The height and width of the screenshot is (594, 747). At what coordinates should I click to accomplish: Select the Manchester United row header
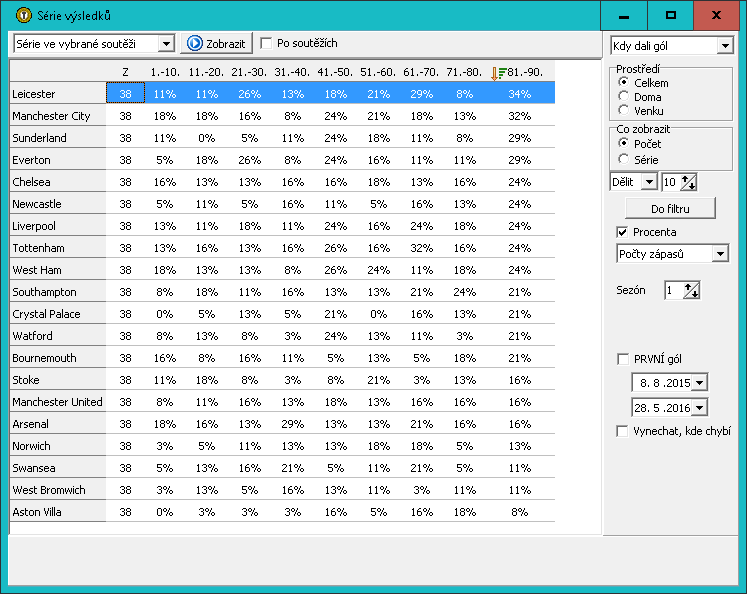point(58,402)
